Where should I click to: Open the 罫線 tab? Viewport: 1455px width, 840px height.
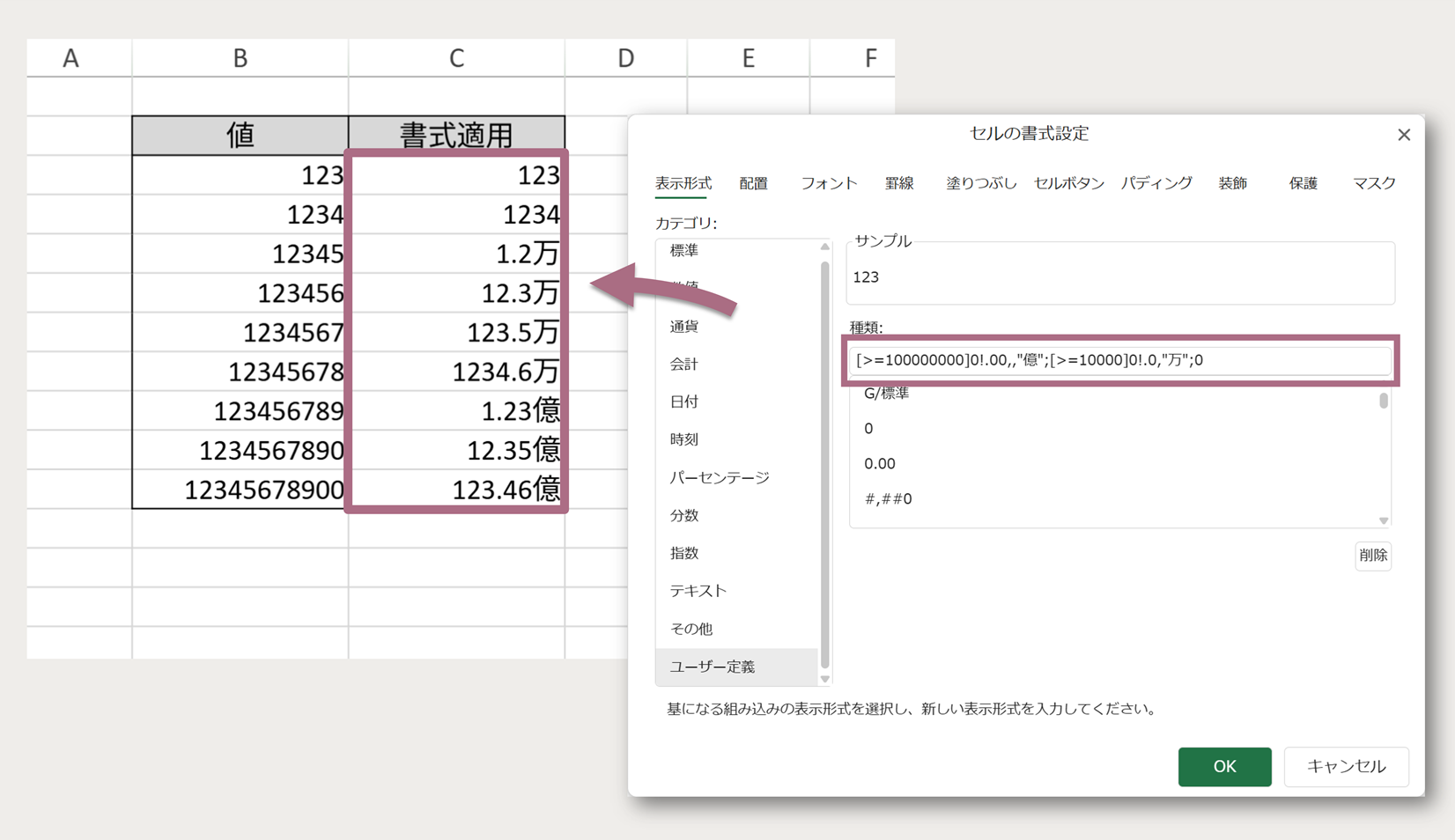coord(898,183)
